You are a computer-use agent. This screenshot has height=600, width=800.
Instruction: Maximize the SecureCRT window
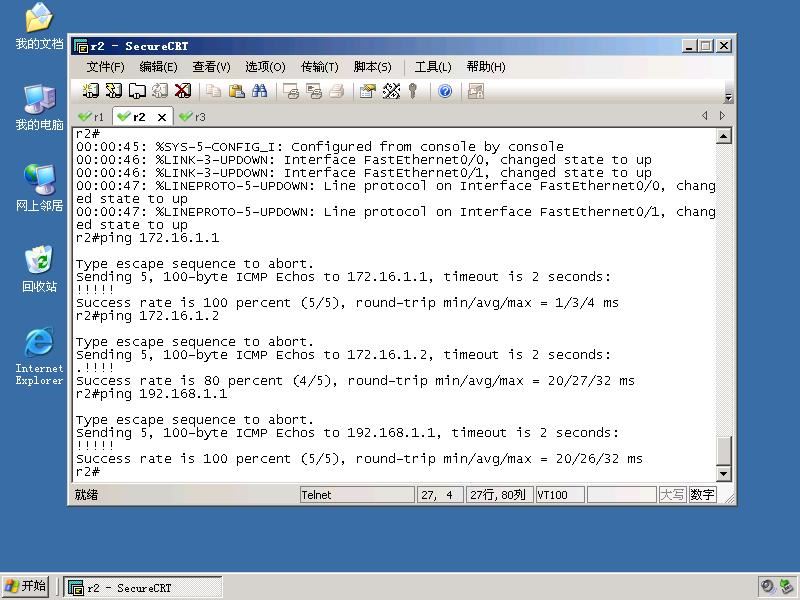(x=706, y=46)
